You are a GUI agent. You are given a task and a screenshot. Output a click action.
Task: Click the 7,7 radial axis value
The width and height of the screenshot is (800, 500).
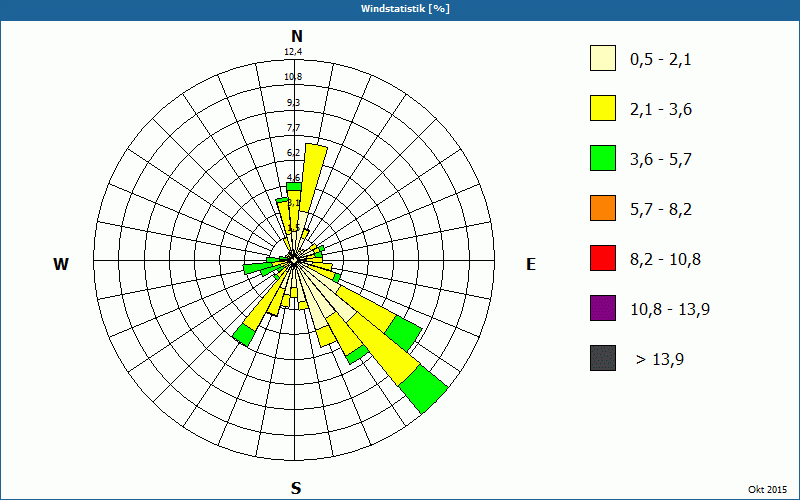[293, 128]
